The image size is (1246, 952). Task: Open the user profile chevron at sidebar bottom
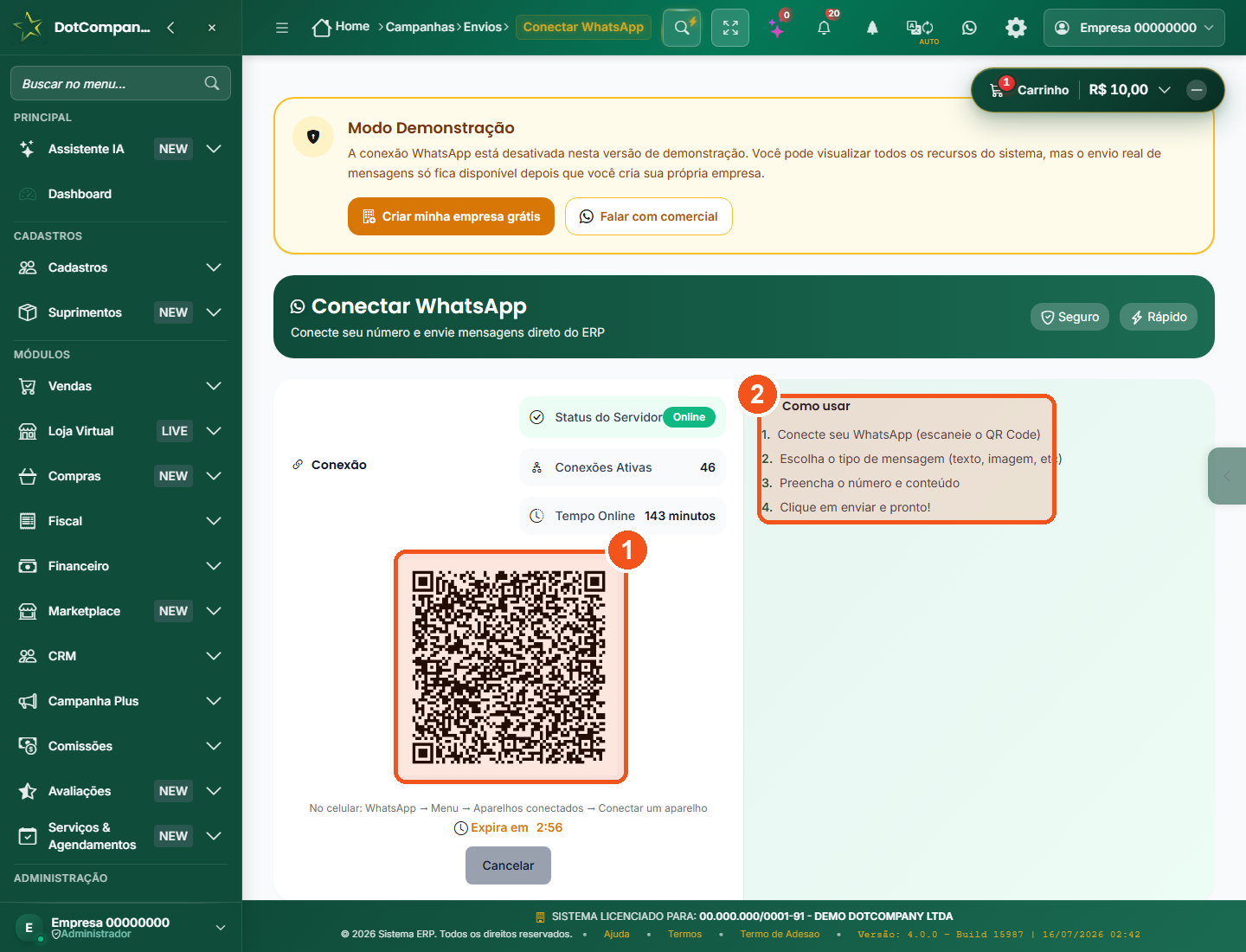point(221,928)
